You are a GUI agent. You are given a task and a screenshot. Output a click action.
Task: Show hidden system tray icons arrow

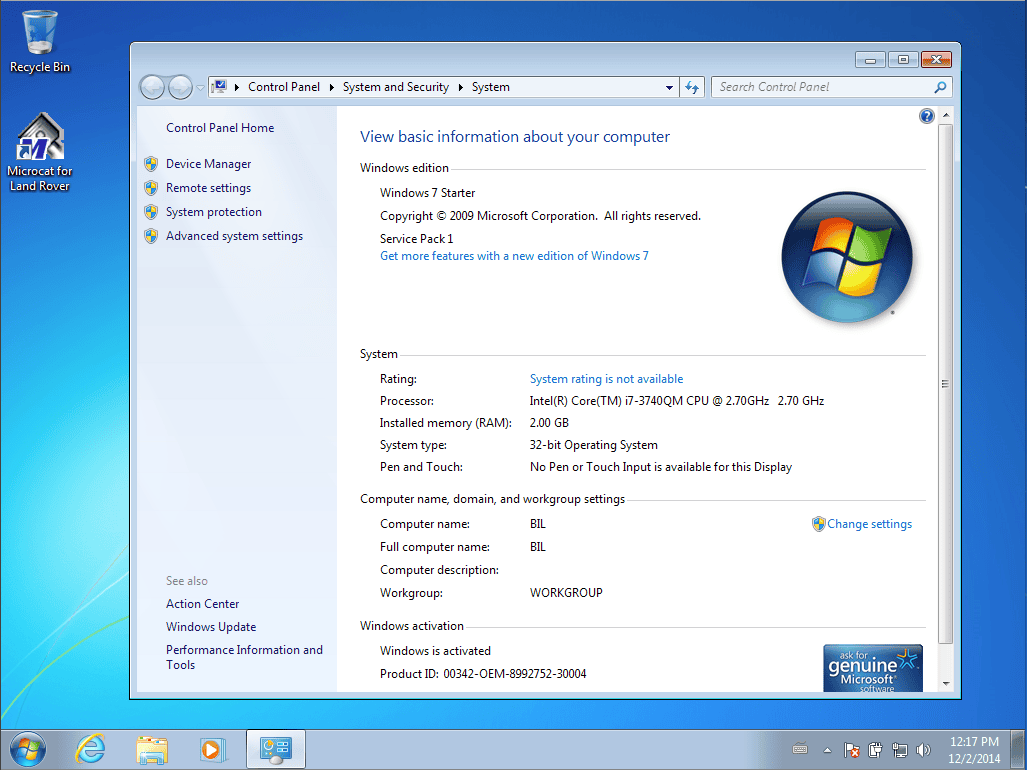click(x=827, y=750)
